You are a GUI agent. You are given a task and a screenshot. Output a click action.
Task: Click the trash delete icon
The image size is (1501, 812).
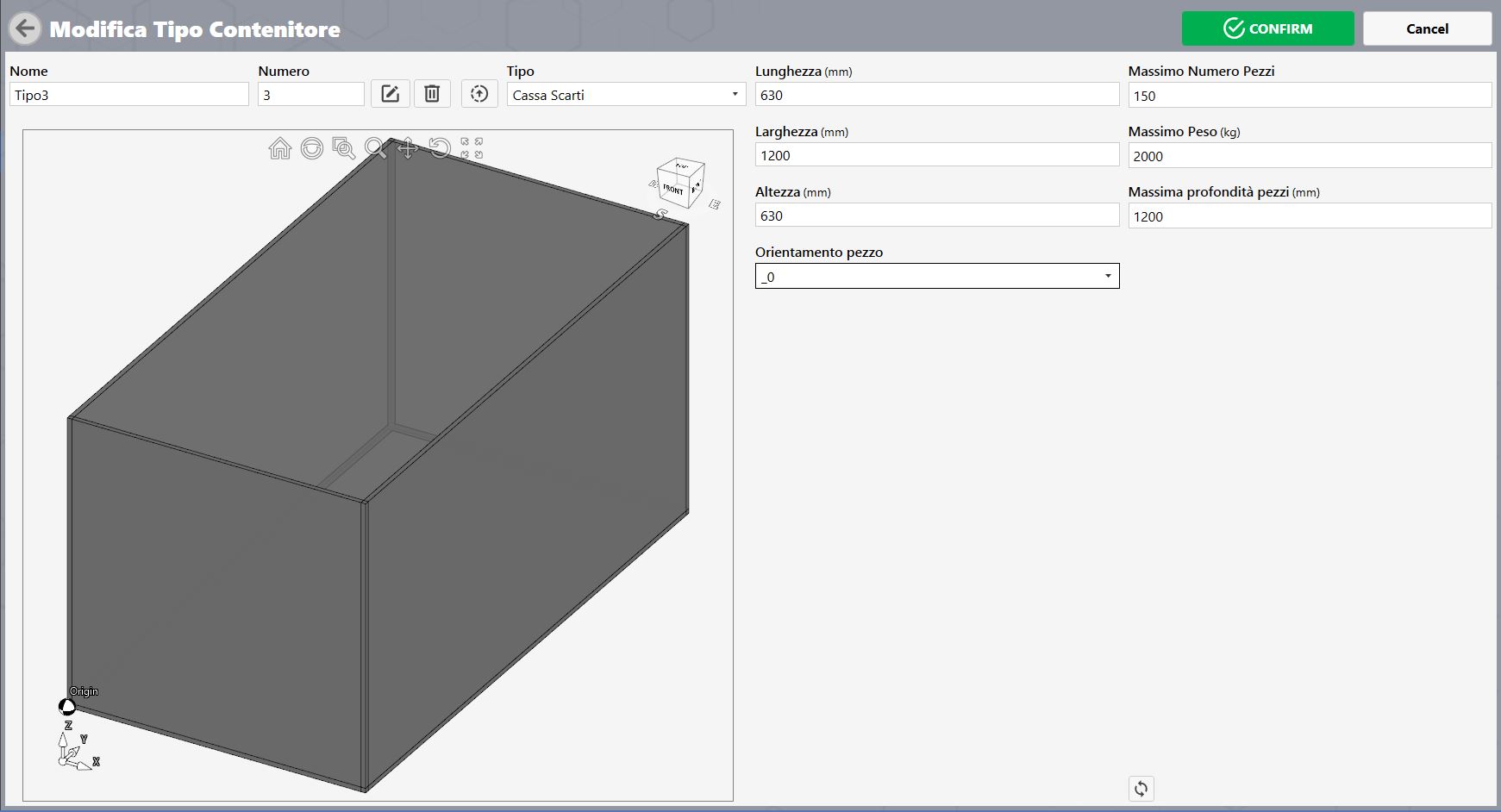point(433,94)
